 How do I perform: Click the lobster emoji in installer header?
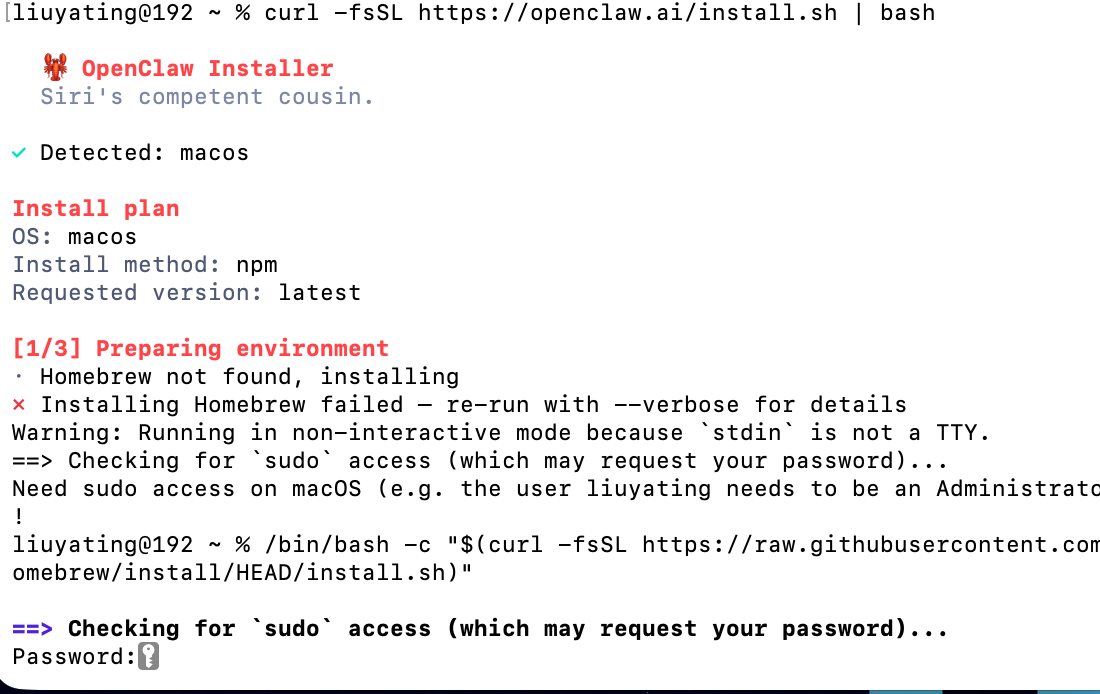(55, 68)
